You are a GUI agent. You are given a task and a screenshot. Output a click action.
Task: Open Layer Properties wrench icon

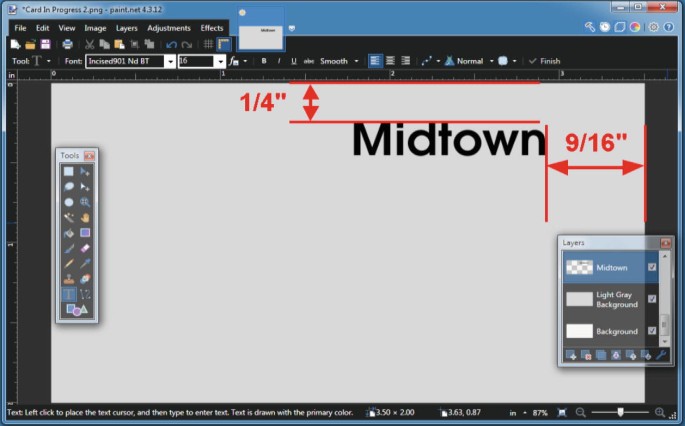pyautogui.click(x=663, y=355)
